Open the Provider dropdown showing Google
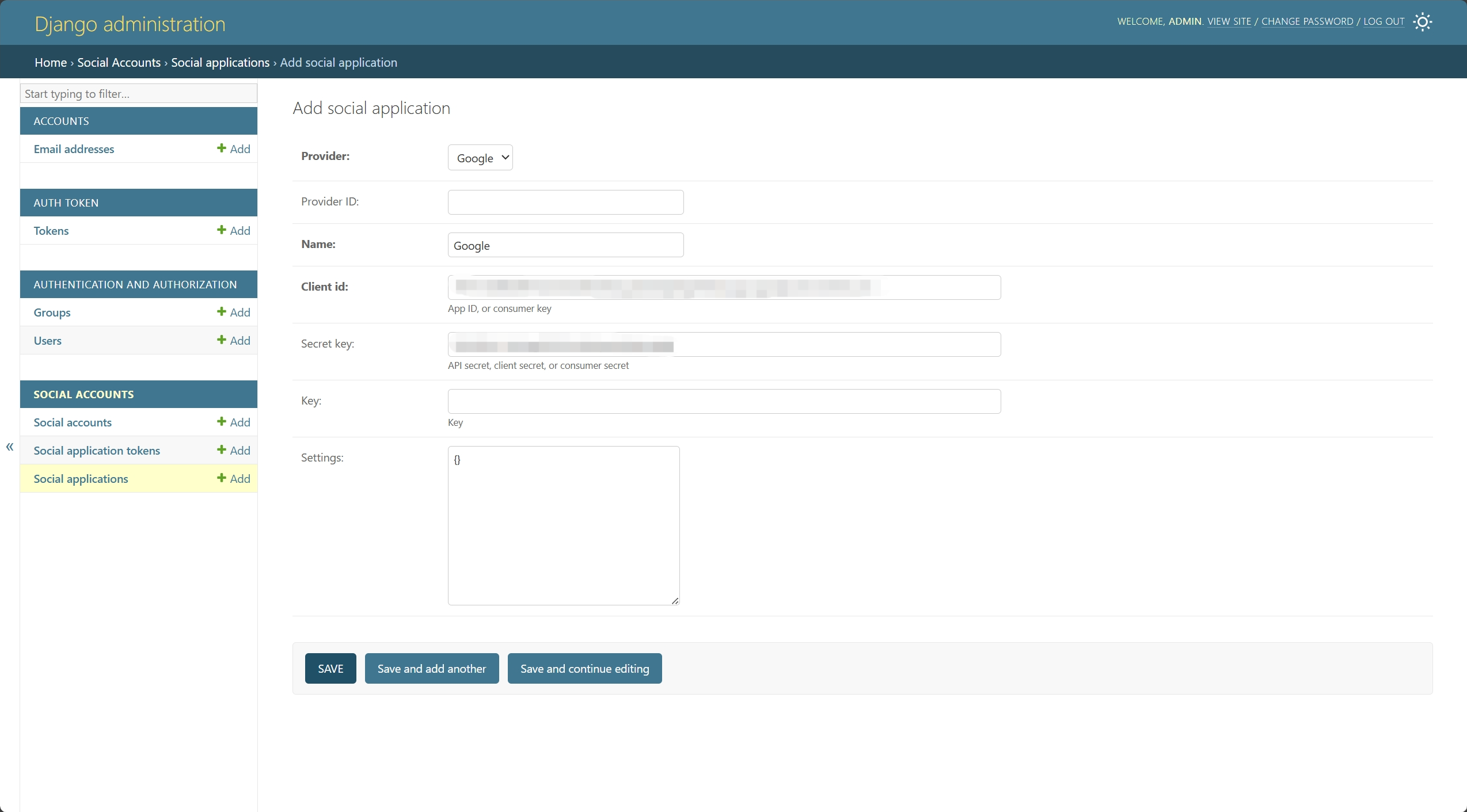 tap(480, 158)
